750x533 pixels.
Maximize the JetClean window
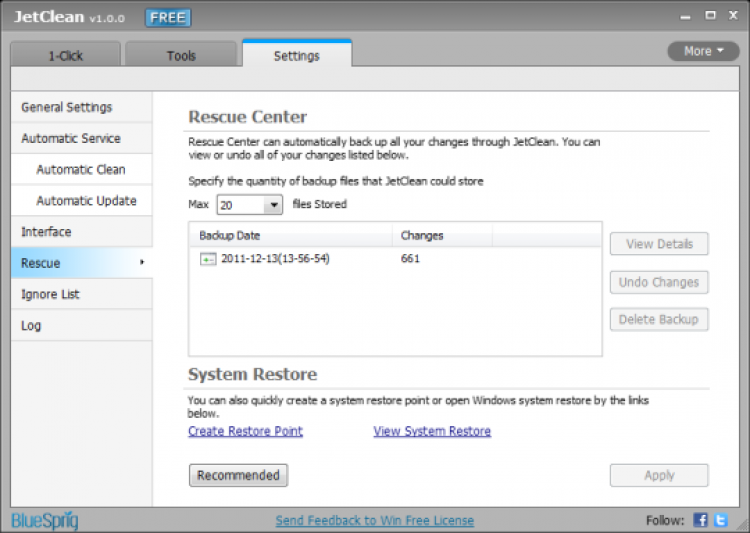coord(710,15)
